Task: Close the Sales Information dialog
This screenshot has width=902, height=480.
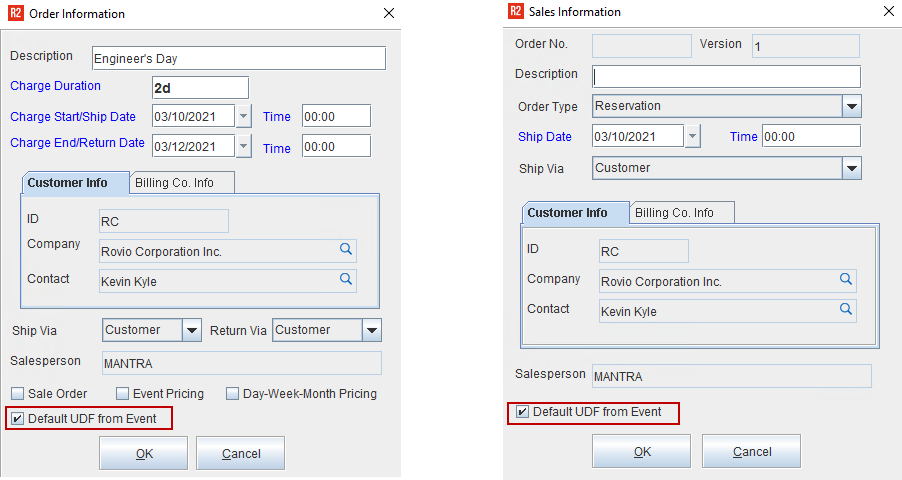Action: pos(888,12)
